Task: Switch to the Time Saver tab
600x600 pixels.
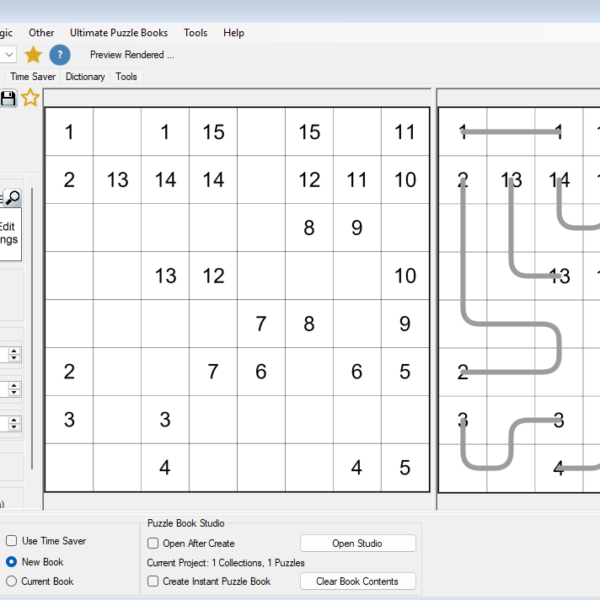Action: click(x=33, y=77)
